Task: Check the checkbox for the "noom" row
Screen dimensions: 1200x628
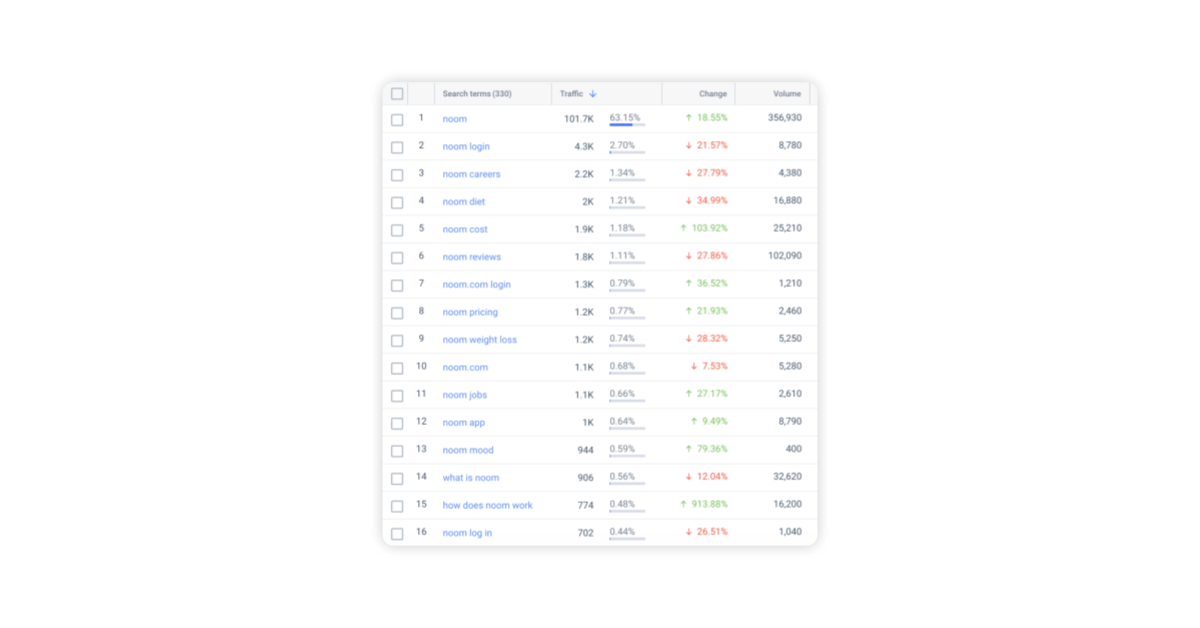Action: click(x=397, y=118)
